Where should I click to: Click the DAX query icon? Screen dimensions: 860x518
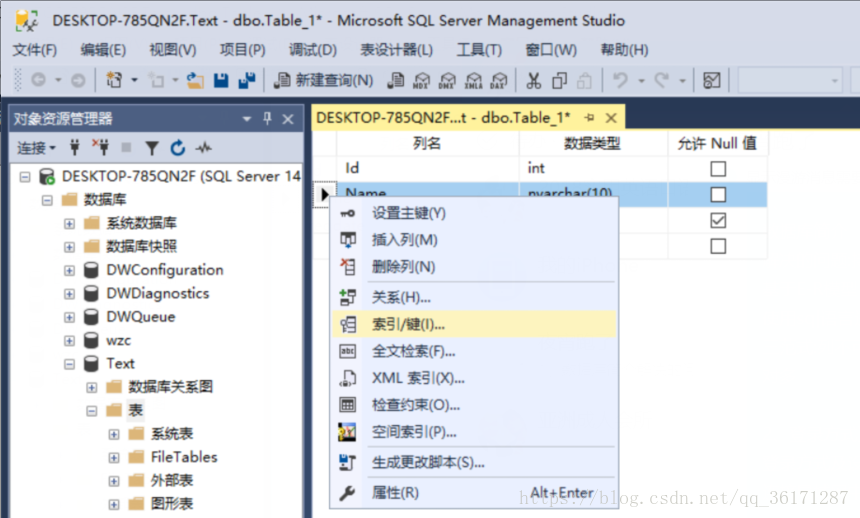pos(499,81)
